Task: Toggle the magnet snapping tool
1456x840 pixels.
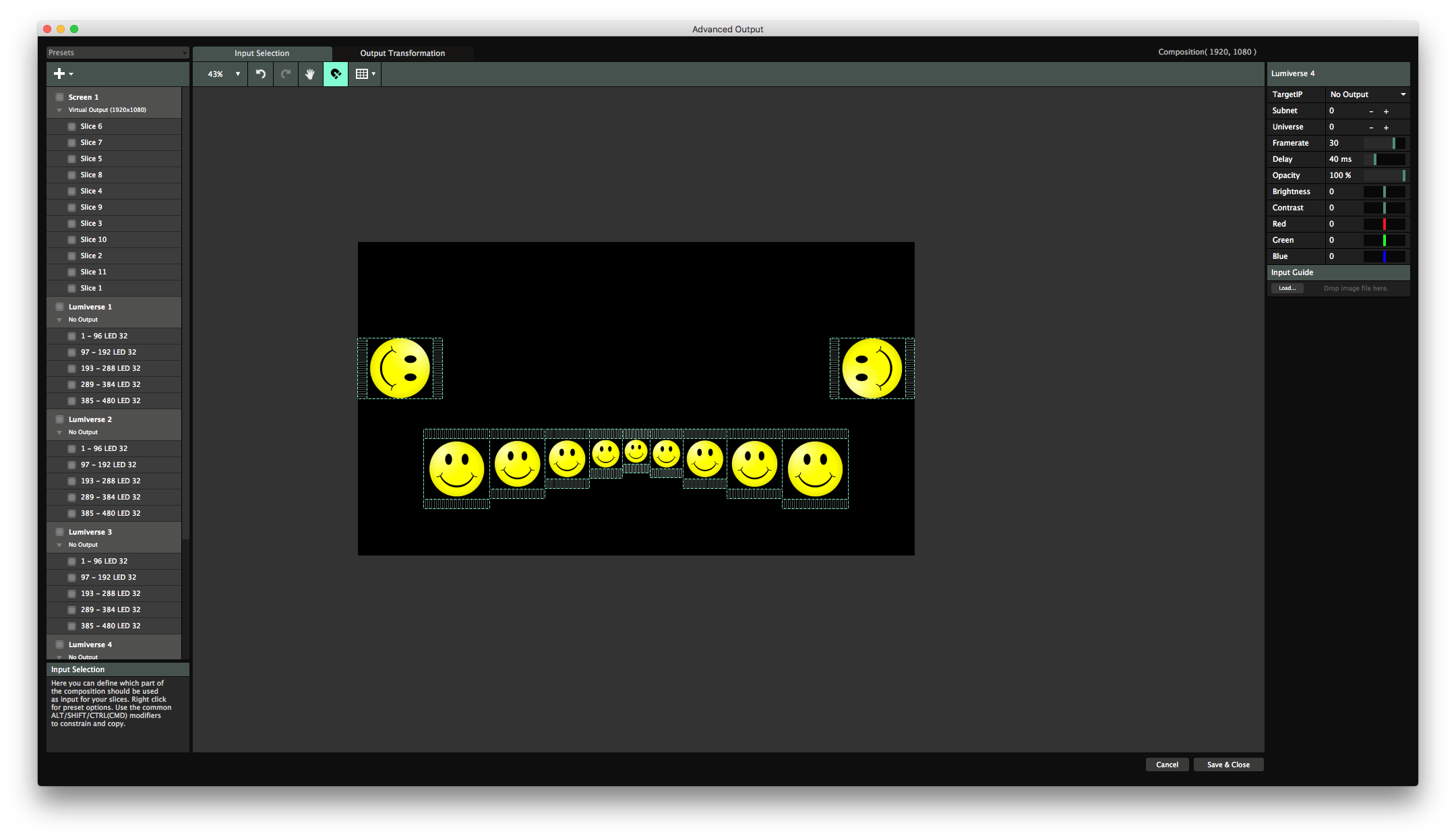Action: click(x=336, y=74)
